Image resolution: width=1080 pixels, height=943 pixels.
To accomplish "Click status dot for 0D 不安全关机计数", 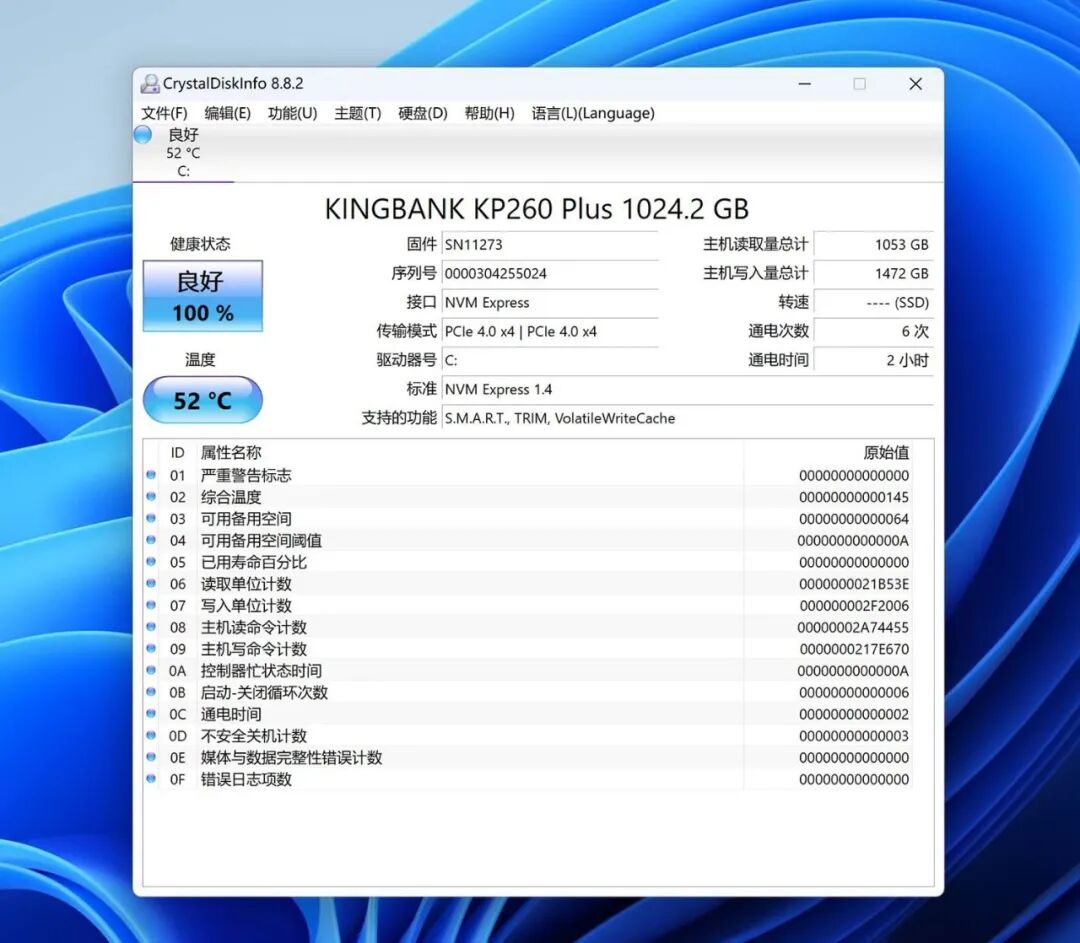I will (152, 735).
